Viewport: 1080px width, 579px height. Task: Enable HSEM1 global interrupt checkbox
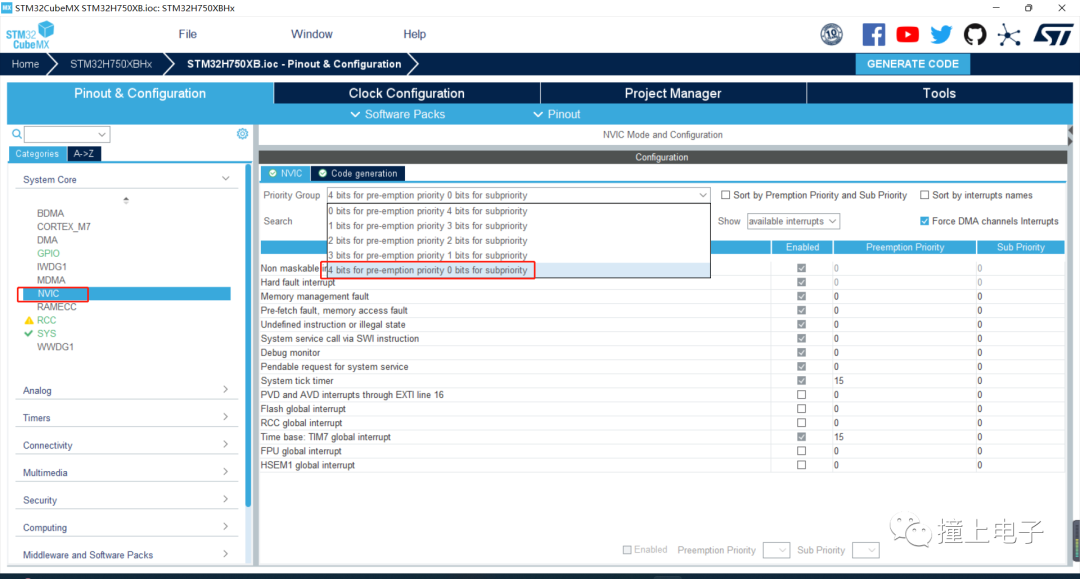pos(801,465)
